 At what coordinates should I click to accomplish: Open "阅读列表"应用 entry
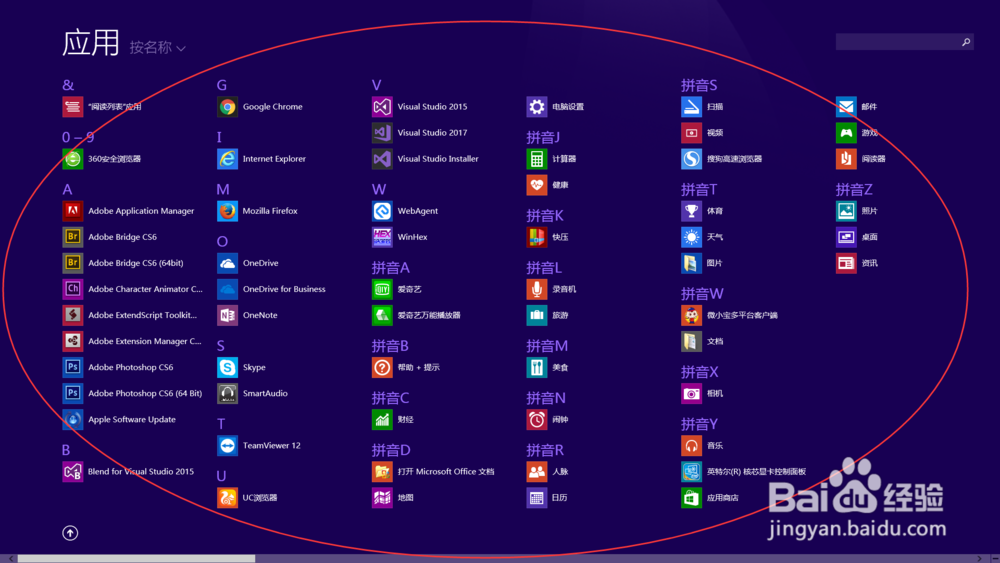103,106
